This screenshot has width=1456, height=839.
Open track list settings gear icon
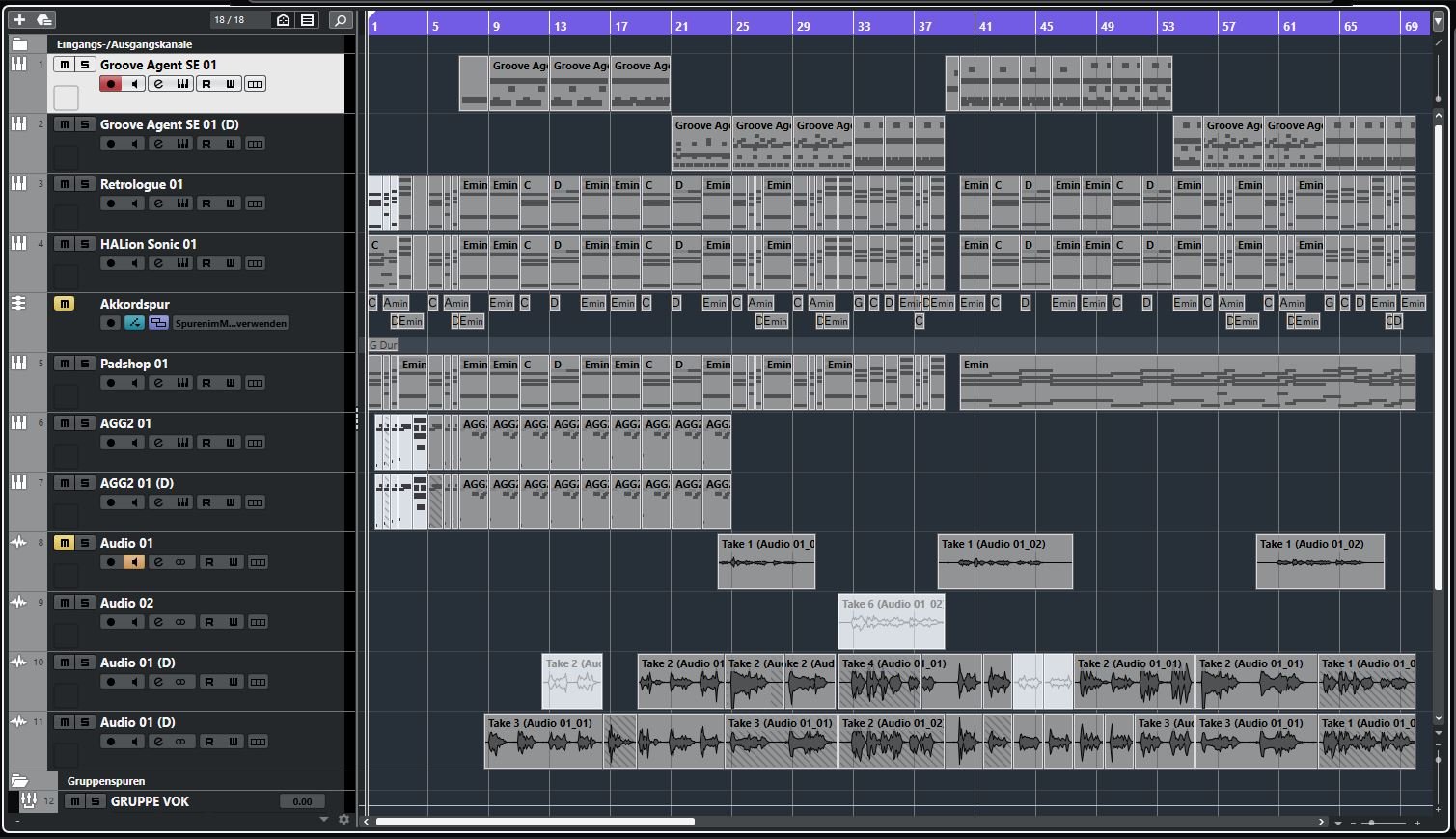[x=343, y=820]
